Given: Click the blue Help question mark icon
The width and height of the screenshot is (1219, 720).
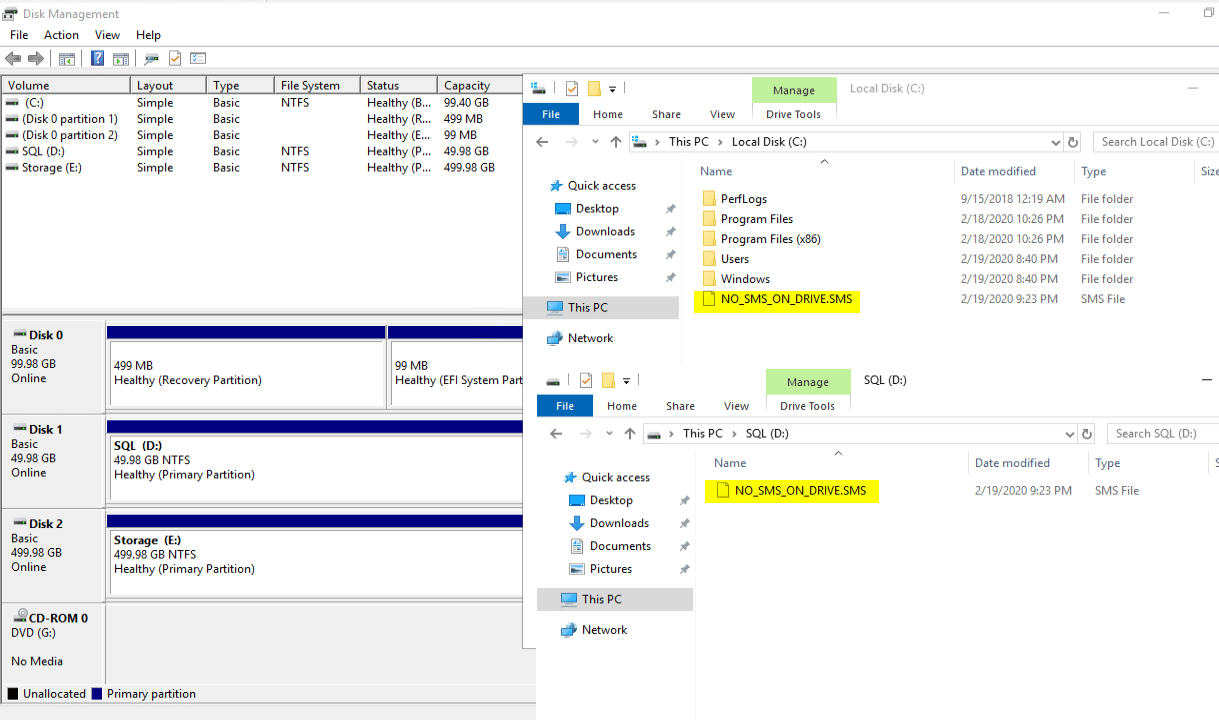Looking at the screenshot, I should pyautogui.click(x=97, y=59).
